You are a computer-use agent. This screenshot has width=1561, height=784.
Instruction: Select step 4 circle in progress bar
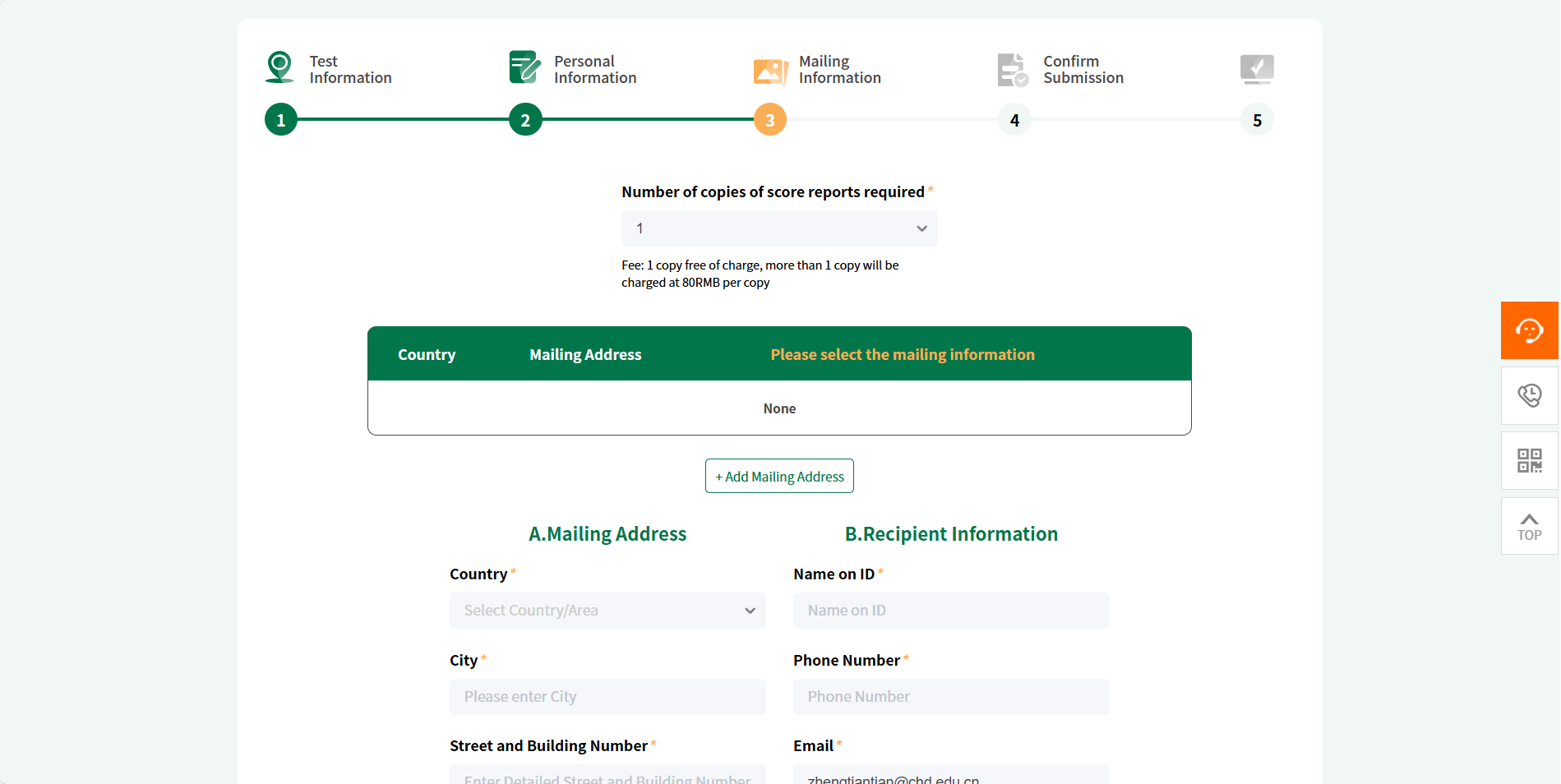pyautogui.click(x=1014, y=120)
